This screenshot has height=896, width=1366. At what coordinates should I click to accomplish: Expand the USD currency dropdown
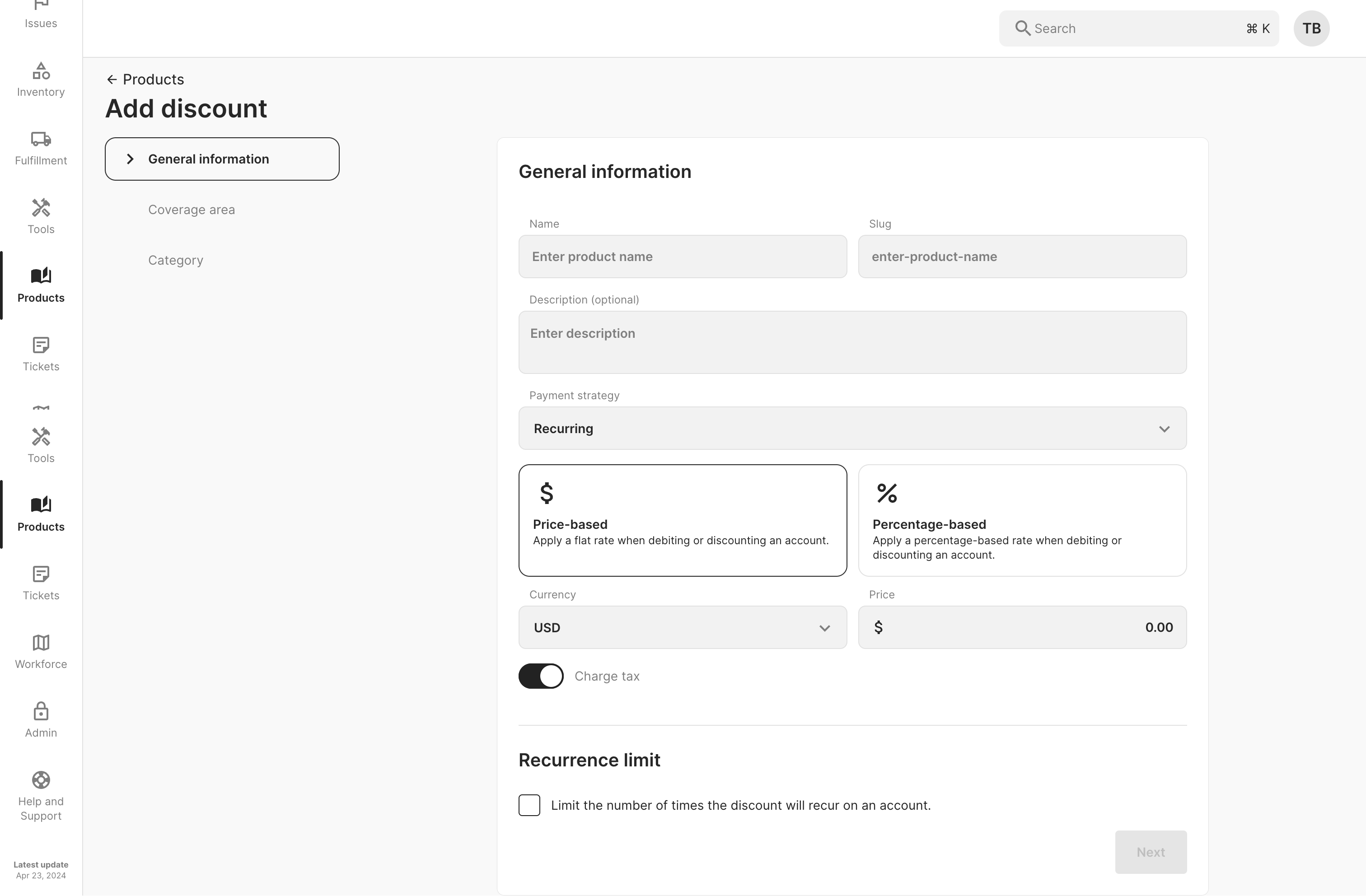(683, 627)
